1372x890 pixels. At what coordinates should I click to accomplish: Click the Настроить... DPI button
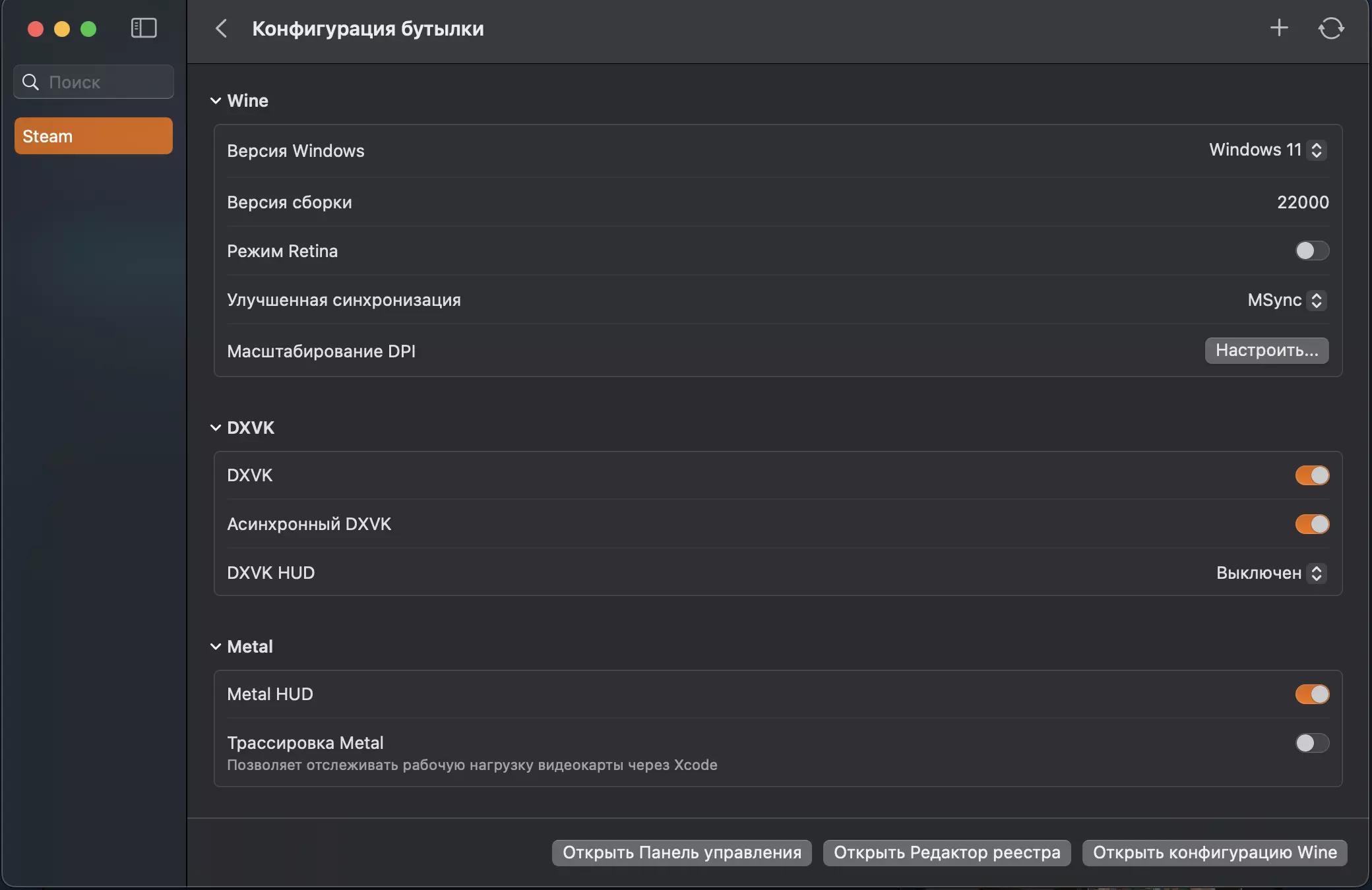click(1266, 351)
